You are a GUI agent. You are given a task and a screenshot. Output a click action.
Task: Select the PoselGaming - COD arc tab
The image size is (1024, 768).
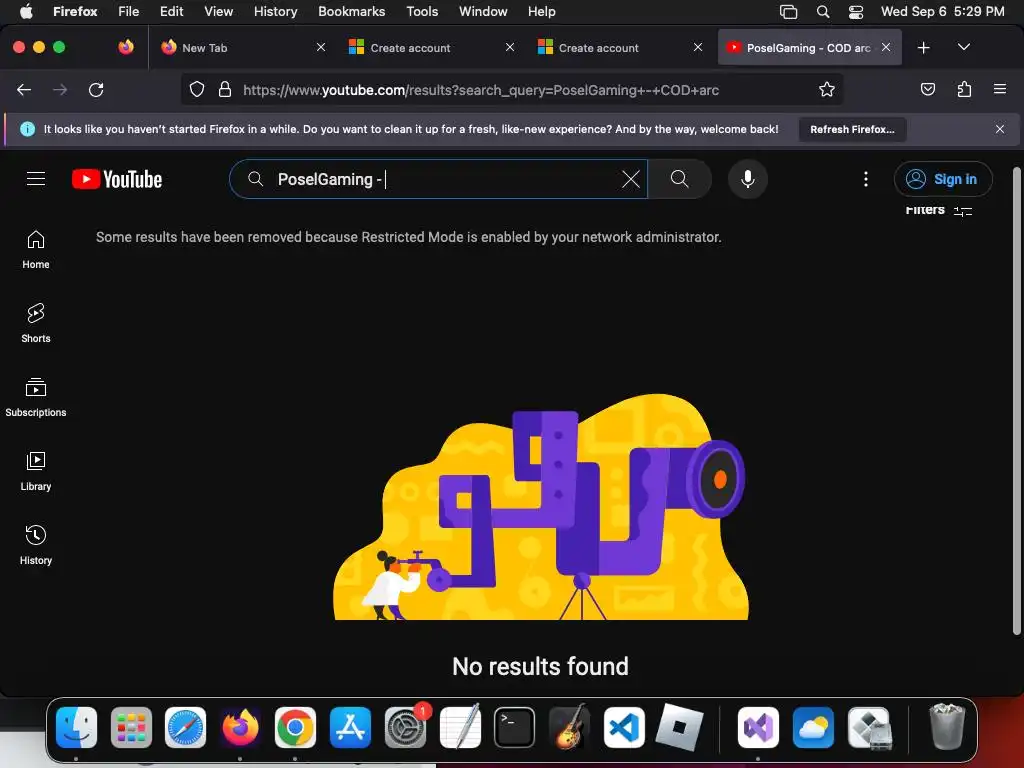[810, 48]
